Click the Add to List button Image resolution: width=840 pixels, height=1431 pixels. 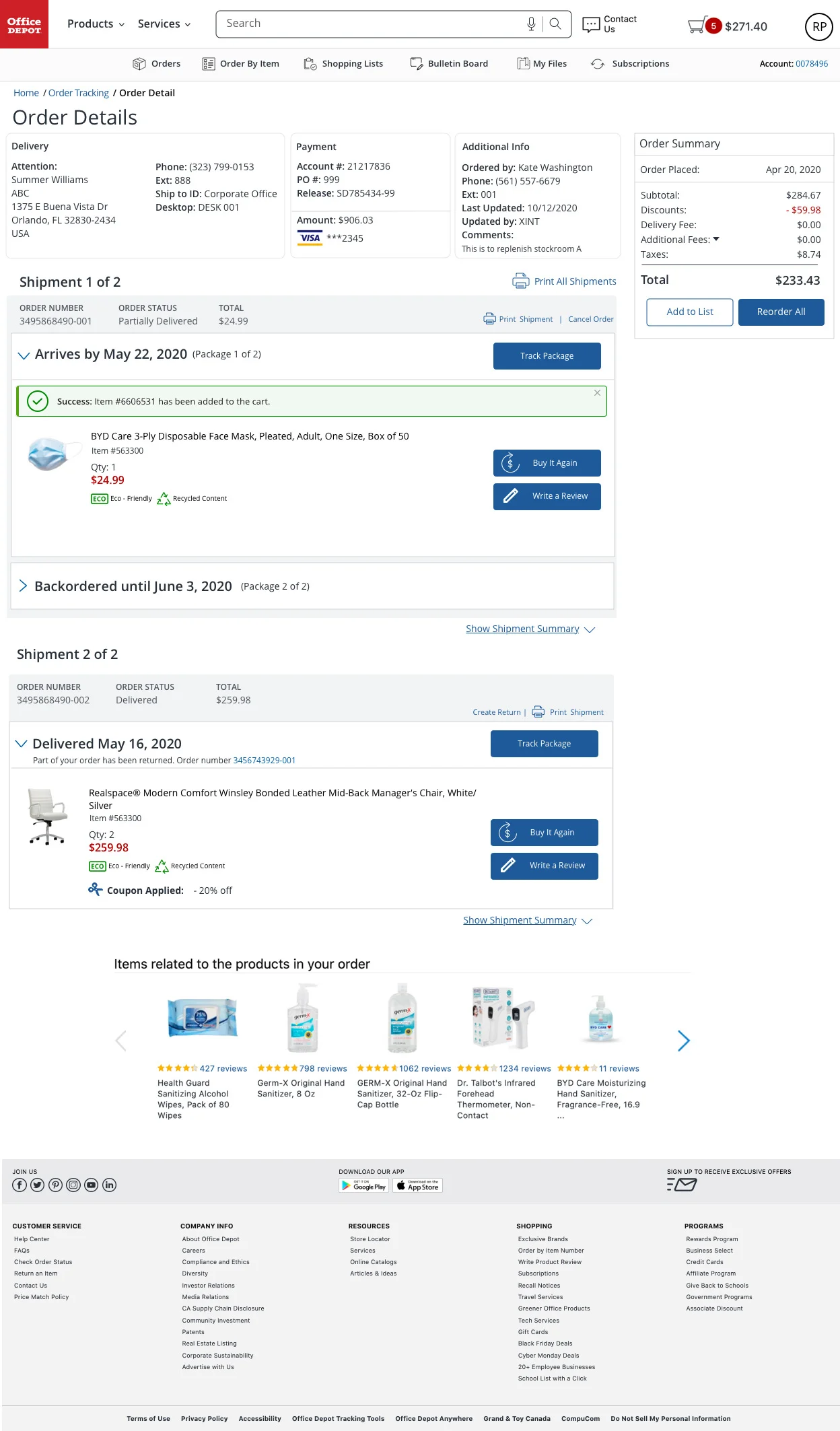click(690, 312)
